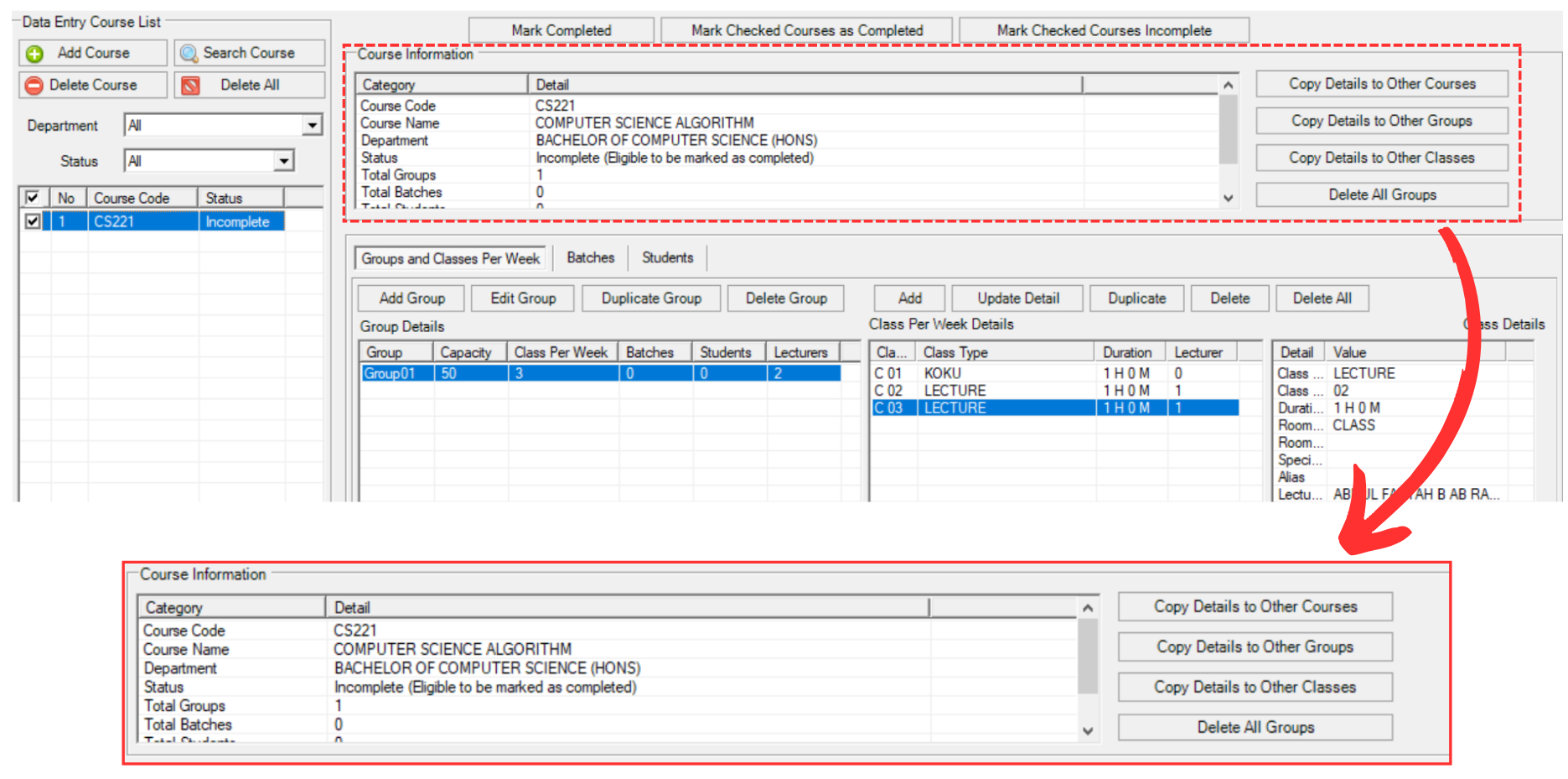This screenshot has width=1568, height=779.
Task: Click the Search Course magnifier icon
Action: point(189,54)
